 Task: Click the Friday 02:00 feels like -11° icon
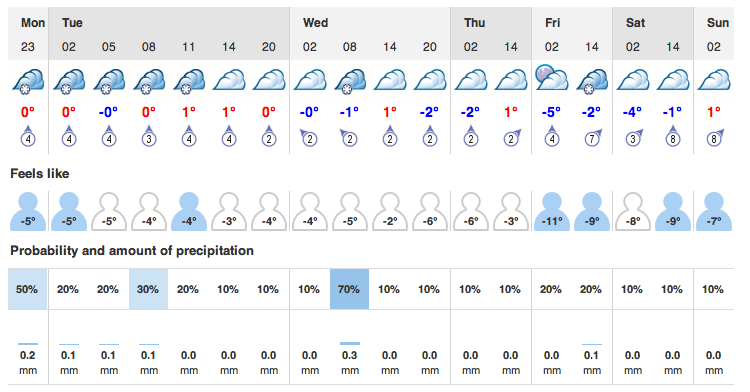(551, 212)
